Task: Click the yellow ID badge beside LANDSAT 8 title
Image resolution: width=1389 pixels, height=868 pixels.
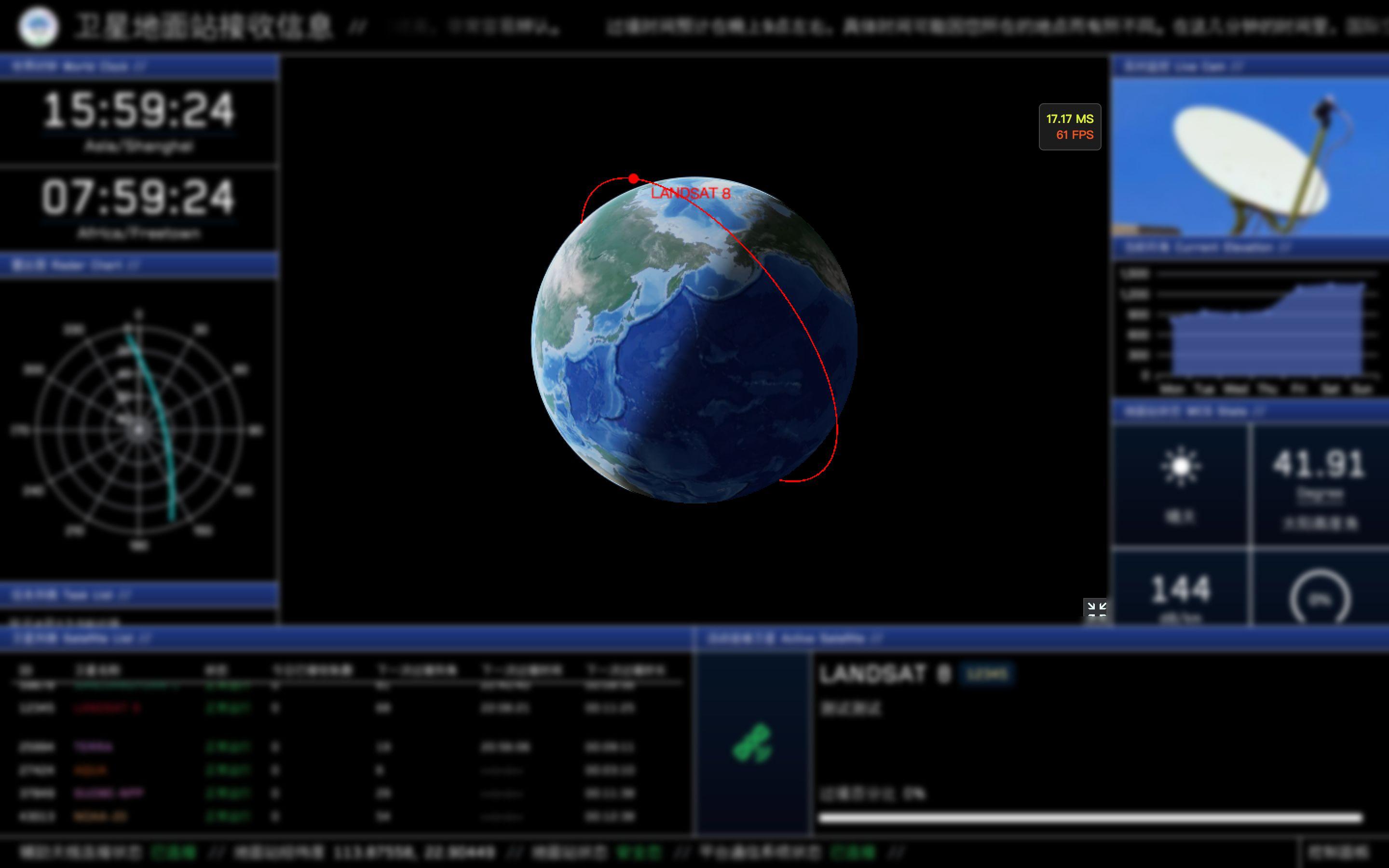Action: (x=987, y=674)
